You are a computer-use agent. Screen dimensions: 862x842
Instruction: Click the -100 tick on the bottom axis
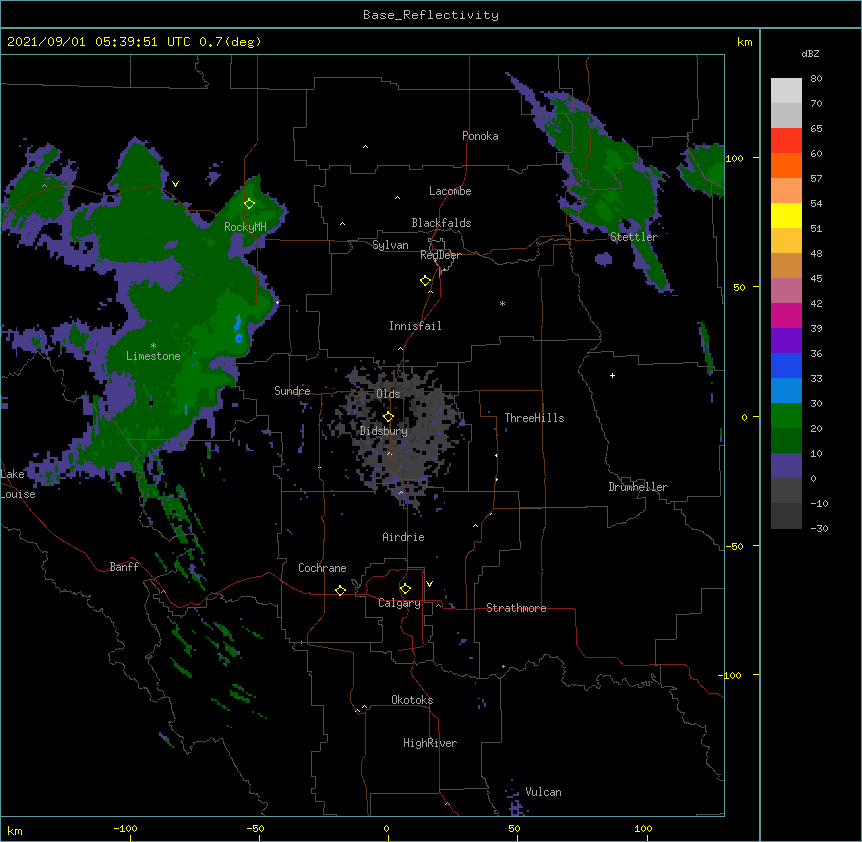pyautogui.click(x=125, y=828)
